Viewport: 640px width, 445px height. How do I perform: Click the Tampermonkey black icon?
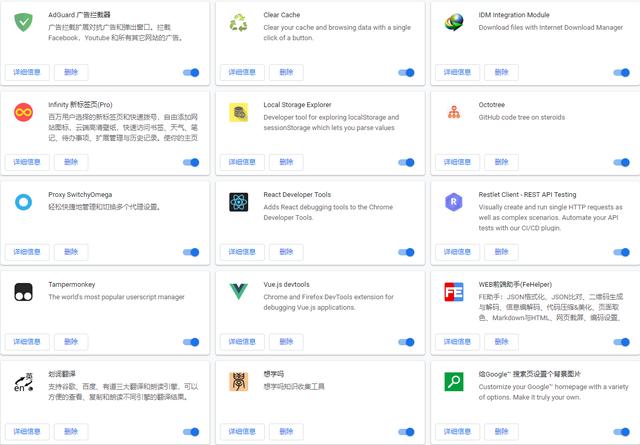[24, 292]
